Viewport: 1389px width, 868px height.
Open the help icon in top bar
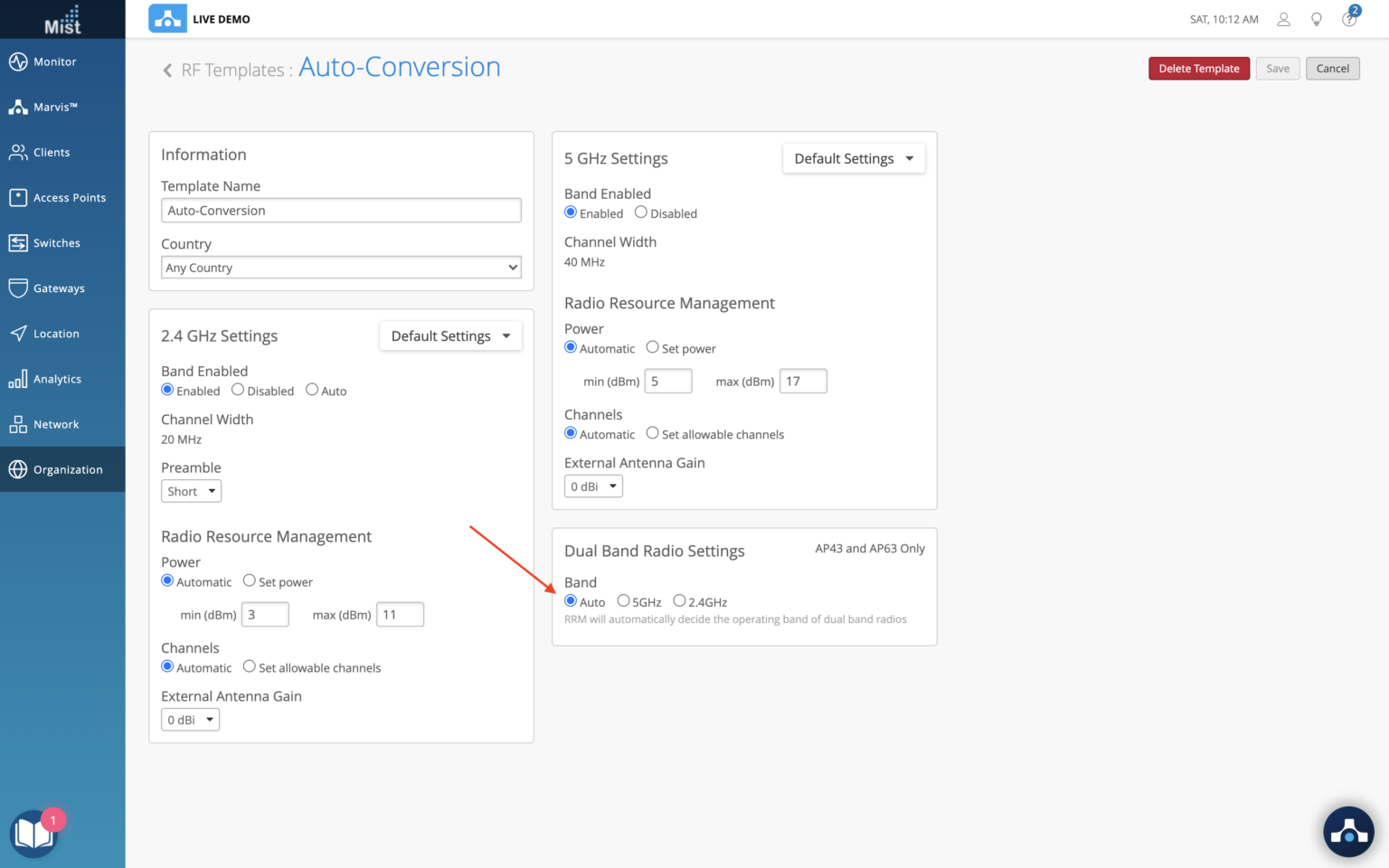click(1348, 19)
